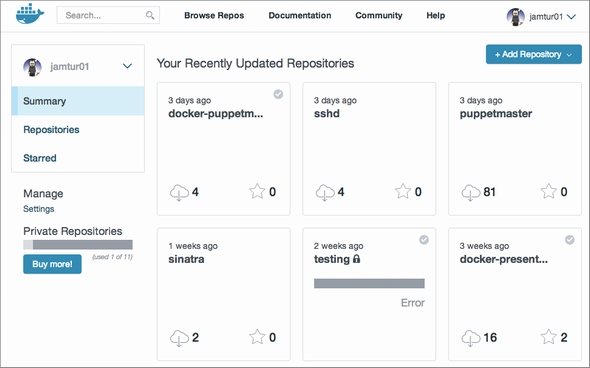Click the star count '2' on docker-present...
590x368 pixels.
564,338
